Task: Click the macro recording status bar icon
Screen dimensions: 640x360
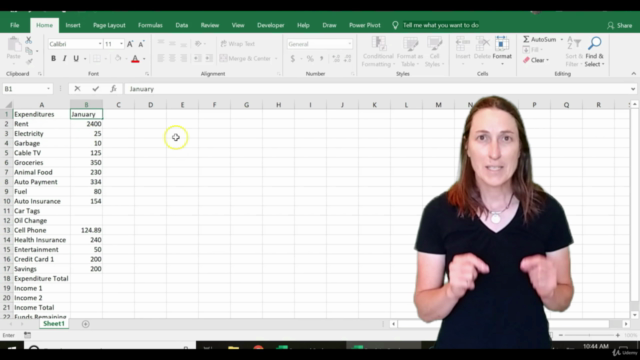Action: click(x=27, y=335)
